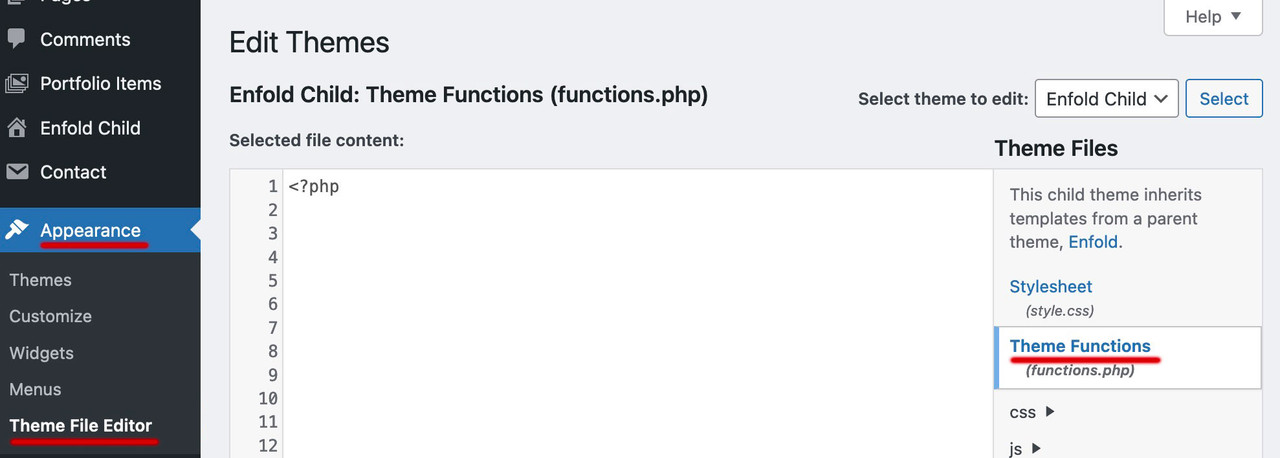Open the Customize submenu item
The height and width of the screenshot is (458, 1280).
pos(50,316)
